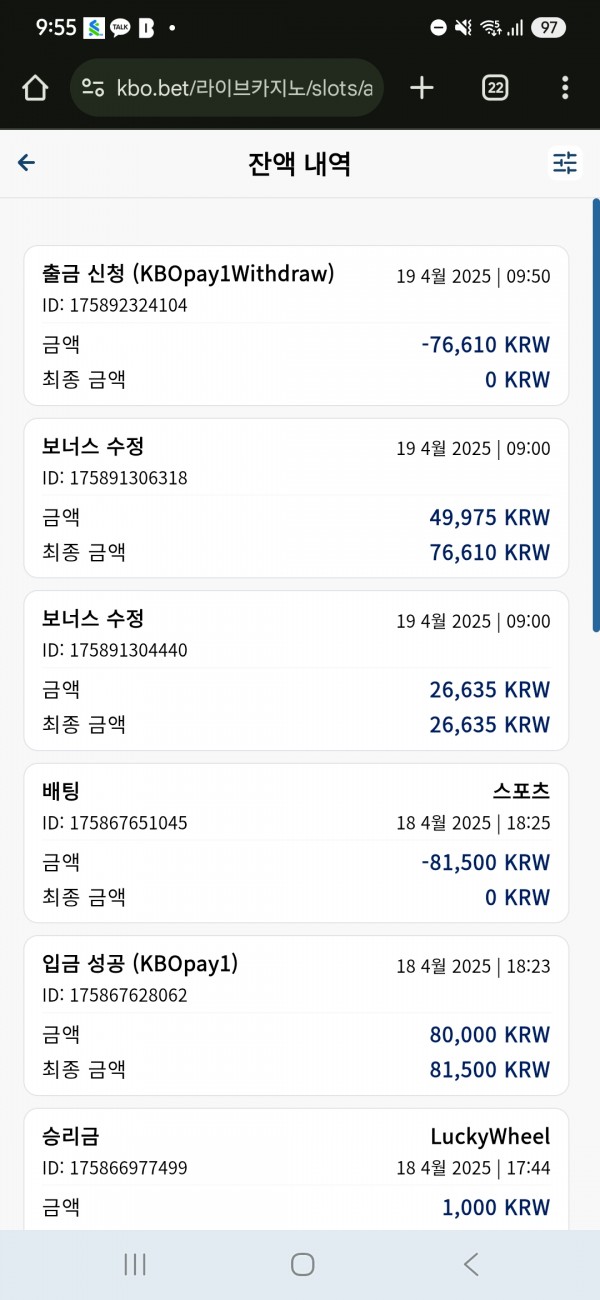Tap the site info icon in address bar

coord(93,88)
